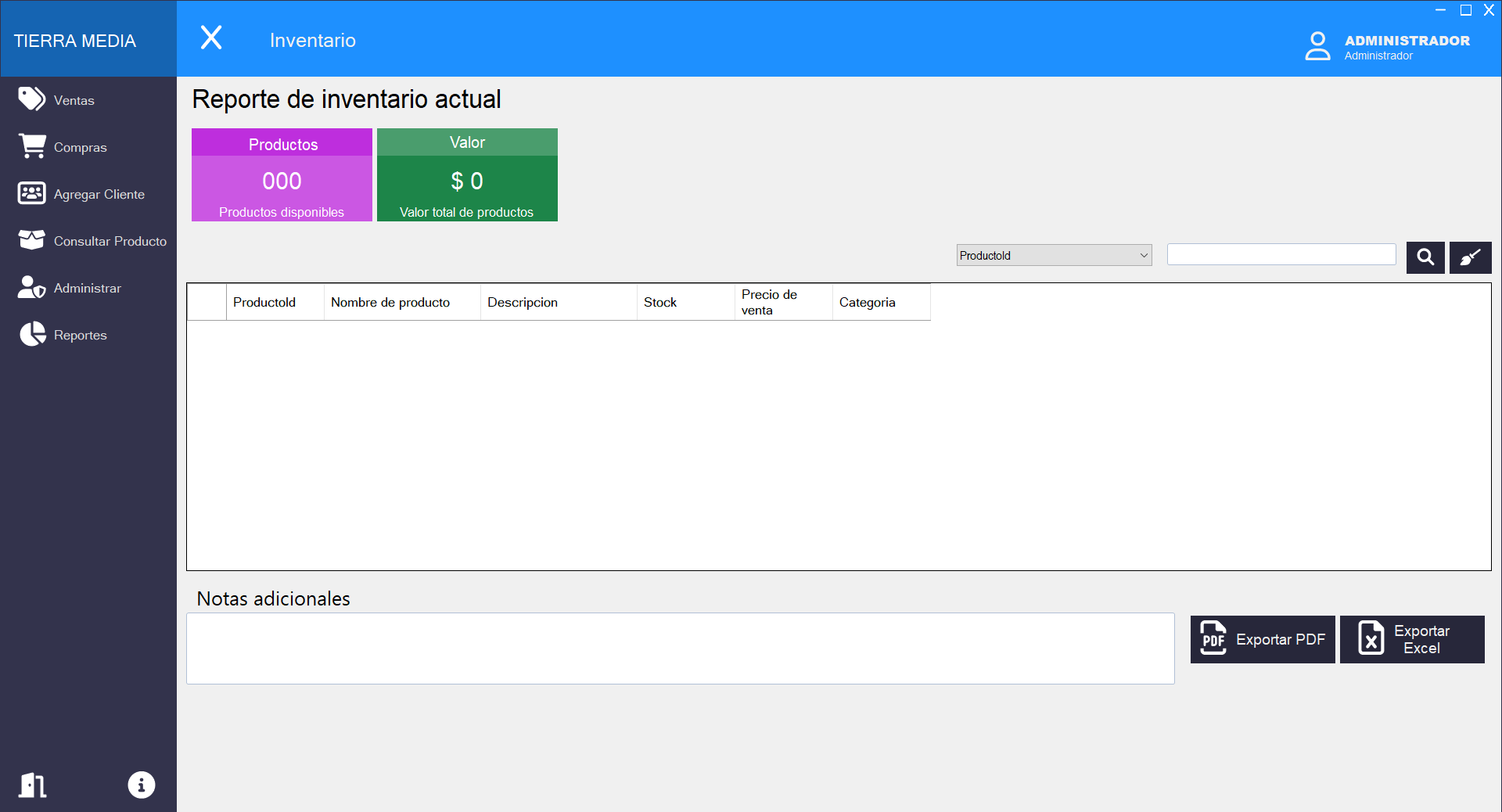Open the Administrar section
The image size is (1502, 812).
88,288
